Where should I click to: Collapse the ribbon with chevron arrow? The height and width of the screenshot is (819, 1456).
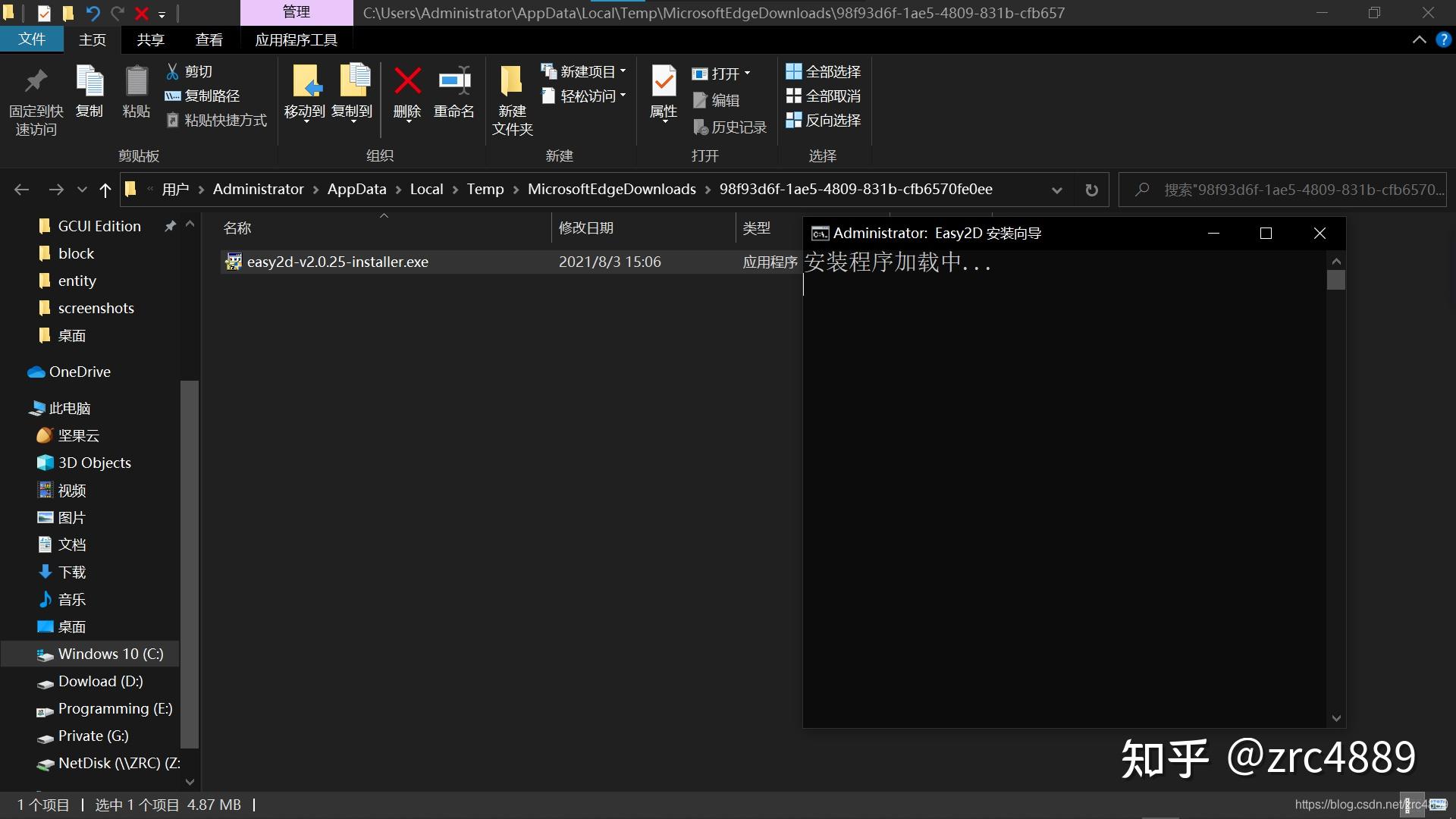point(1420,39)
